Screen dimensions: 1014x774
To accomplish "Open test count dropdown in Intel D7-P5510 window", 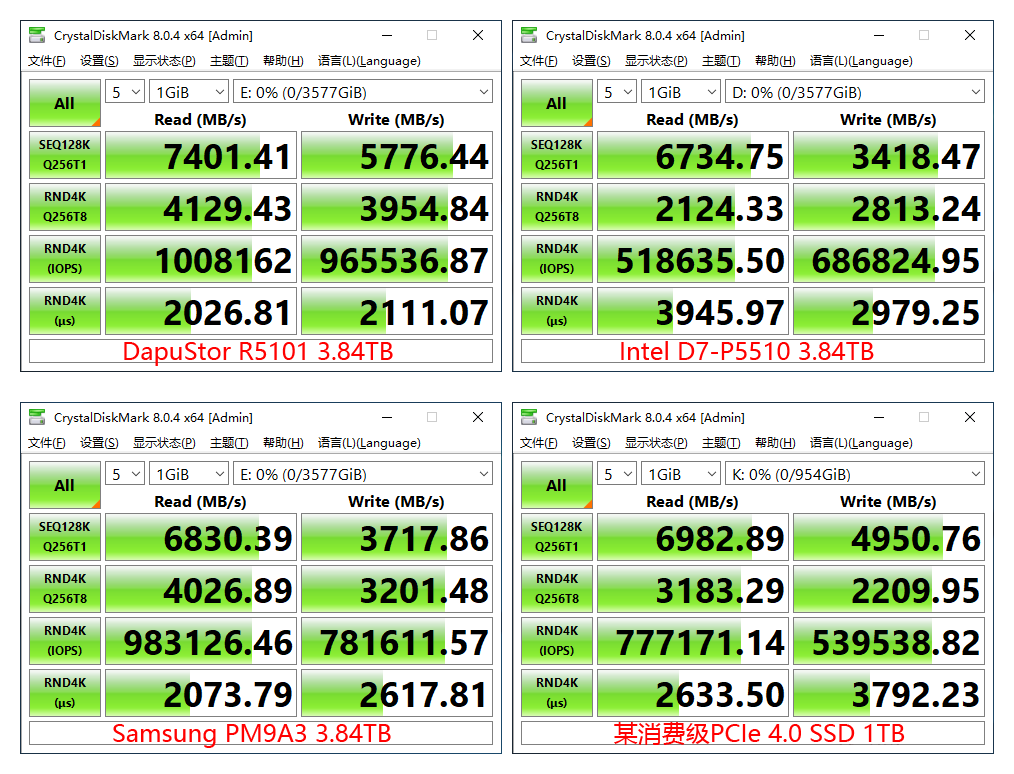I will coord(617,92).
